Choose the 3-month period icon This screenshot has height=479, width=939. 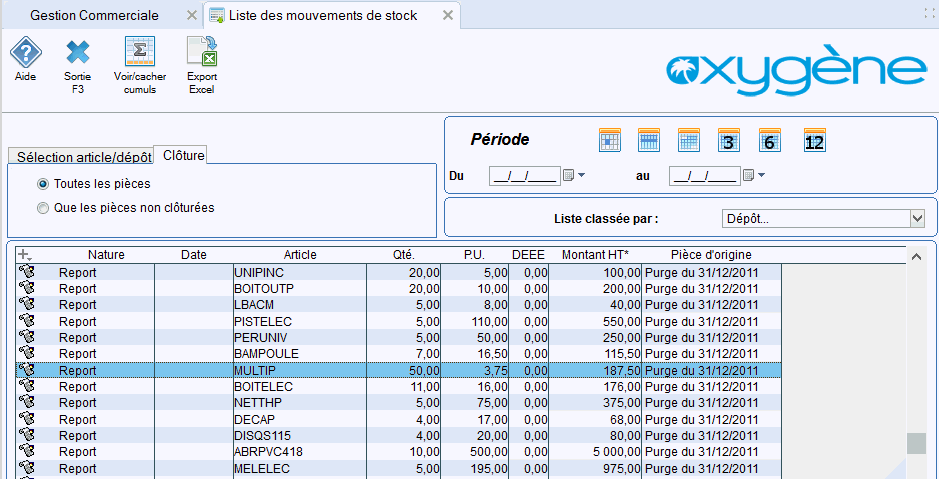click(728, 140)
